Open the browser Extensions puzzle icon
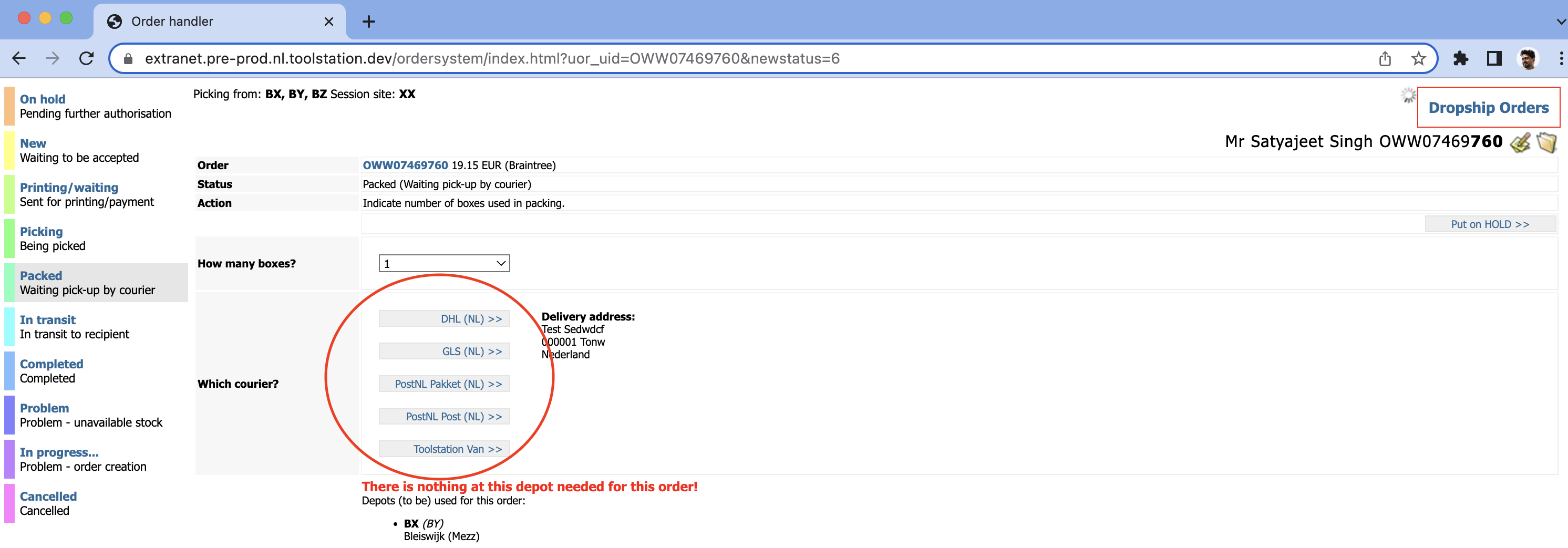 pos(1462,58)
